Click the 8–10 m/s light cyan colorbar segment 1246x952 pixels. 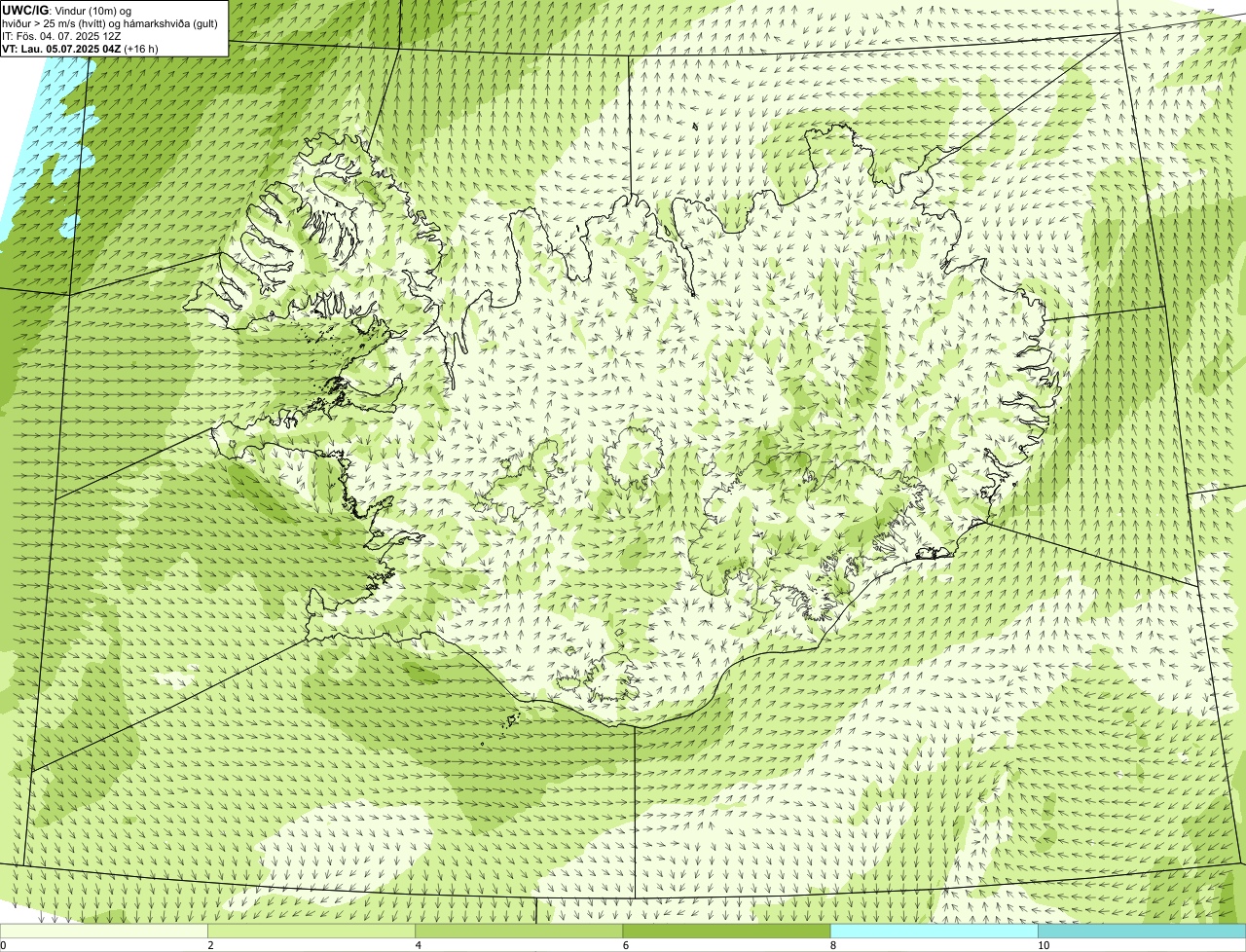click(x=934, y=932)
